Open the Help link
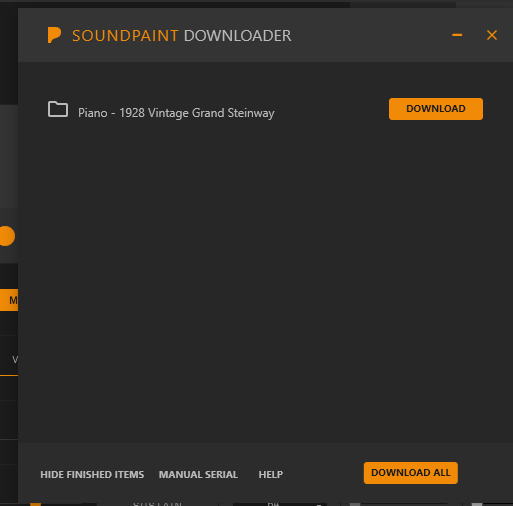 [x=271, y=474]
